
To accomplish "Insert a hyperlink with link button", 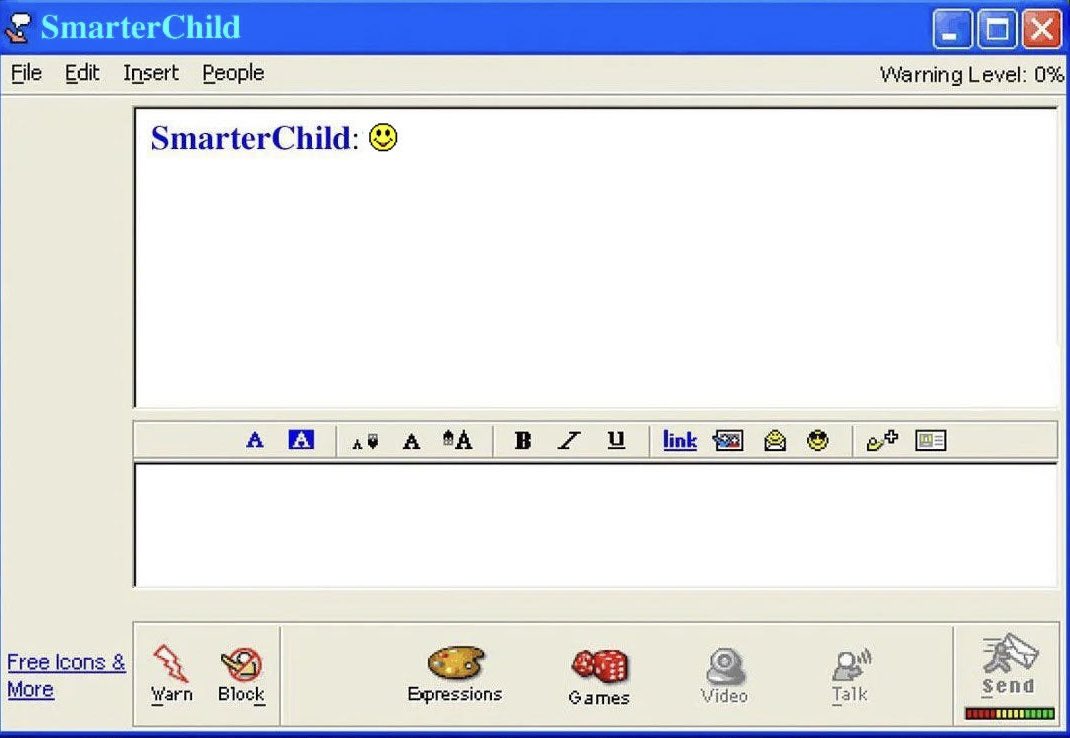I will [x=680, y=440].
